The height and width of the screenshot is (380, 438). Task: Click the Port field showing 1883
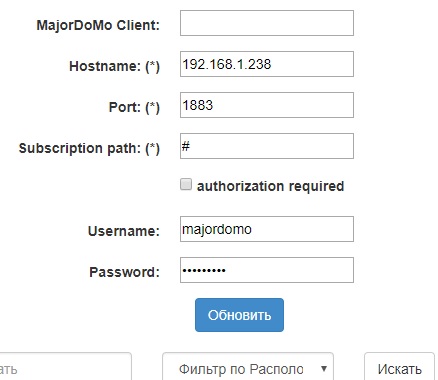267,105
